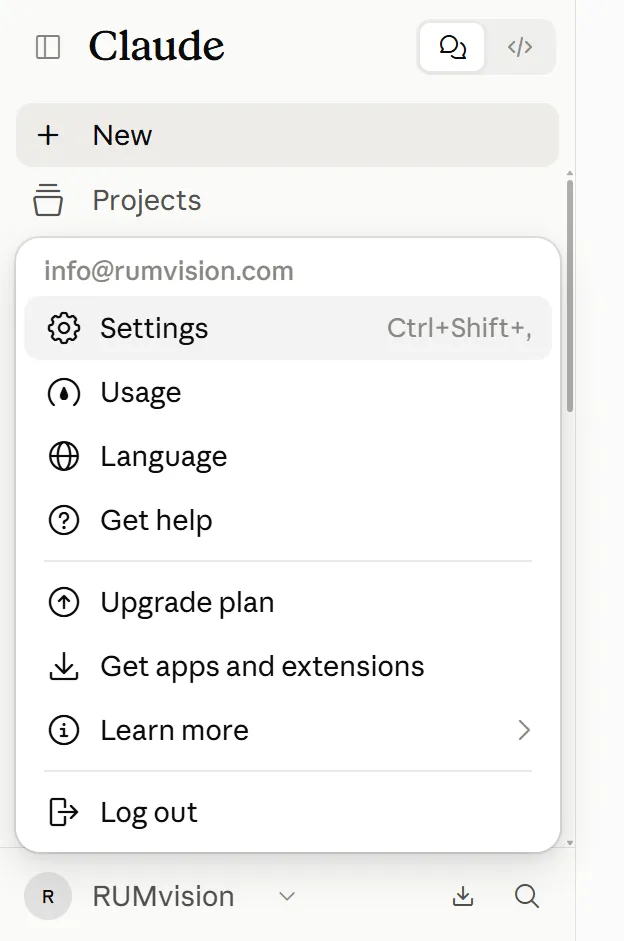Open the Usage menu item
Viewport: 624px width, 941px height.
click(287, 392)
